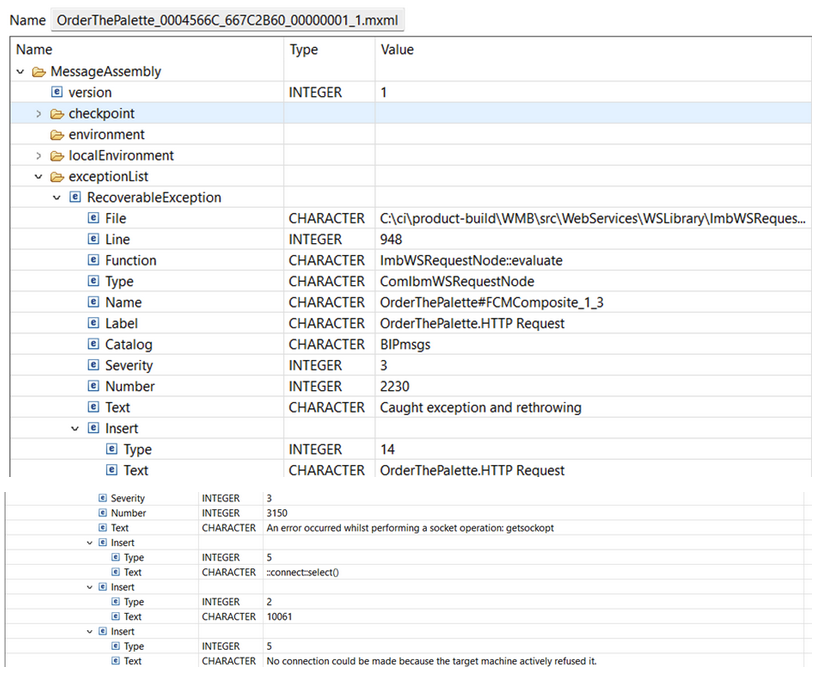Collapse the Insert node containing 10061

coord(90,587)
